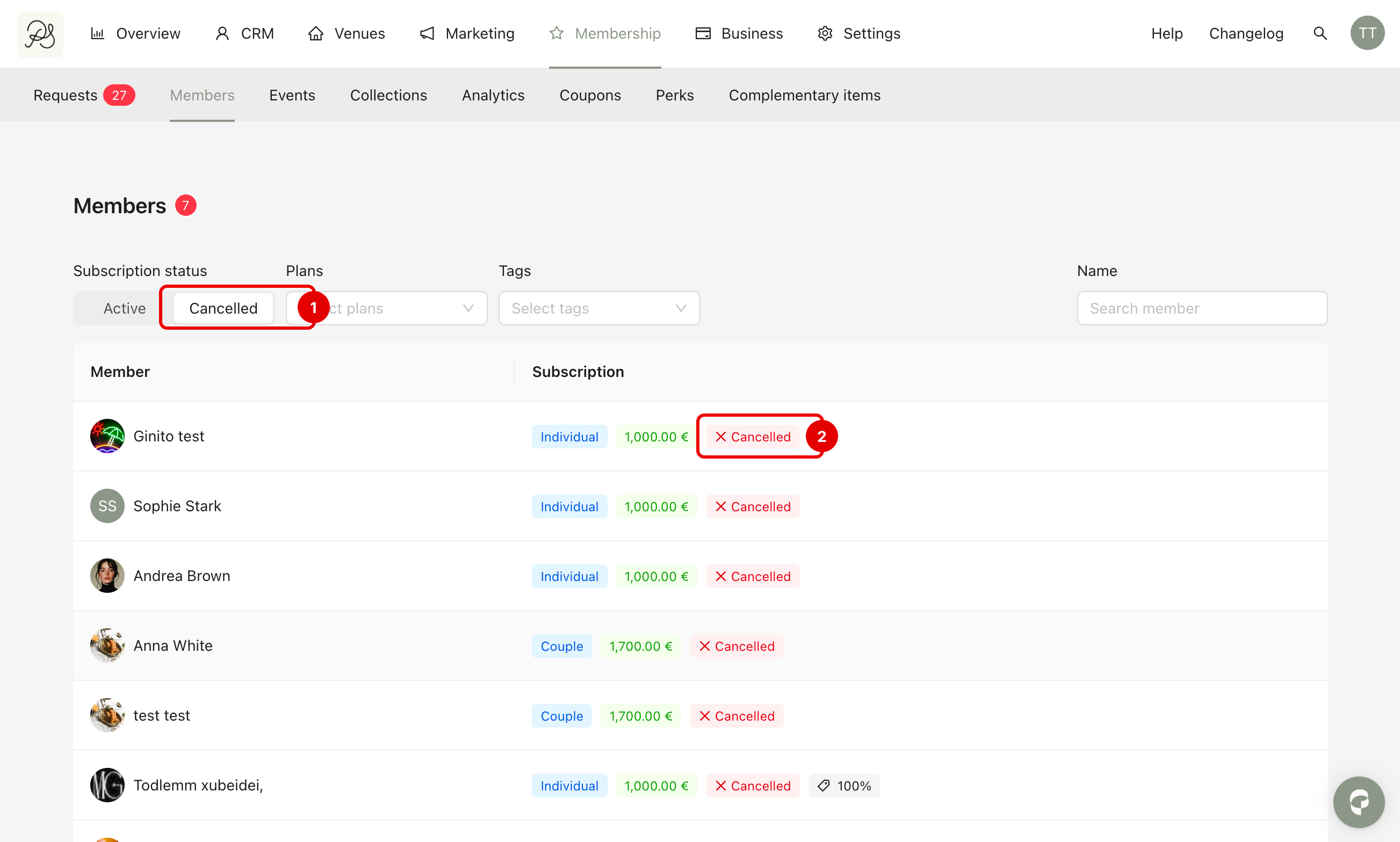Click the Help link
The width and height of the screenshot is (1400, 842).
pyautogui.click(x=1166, y=33)
